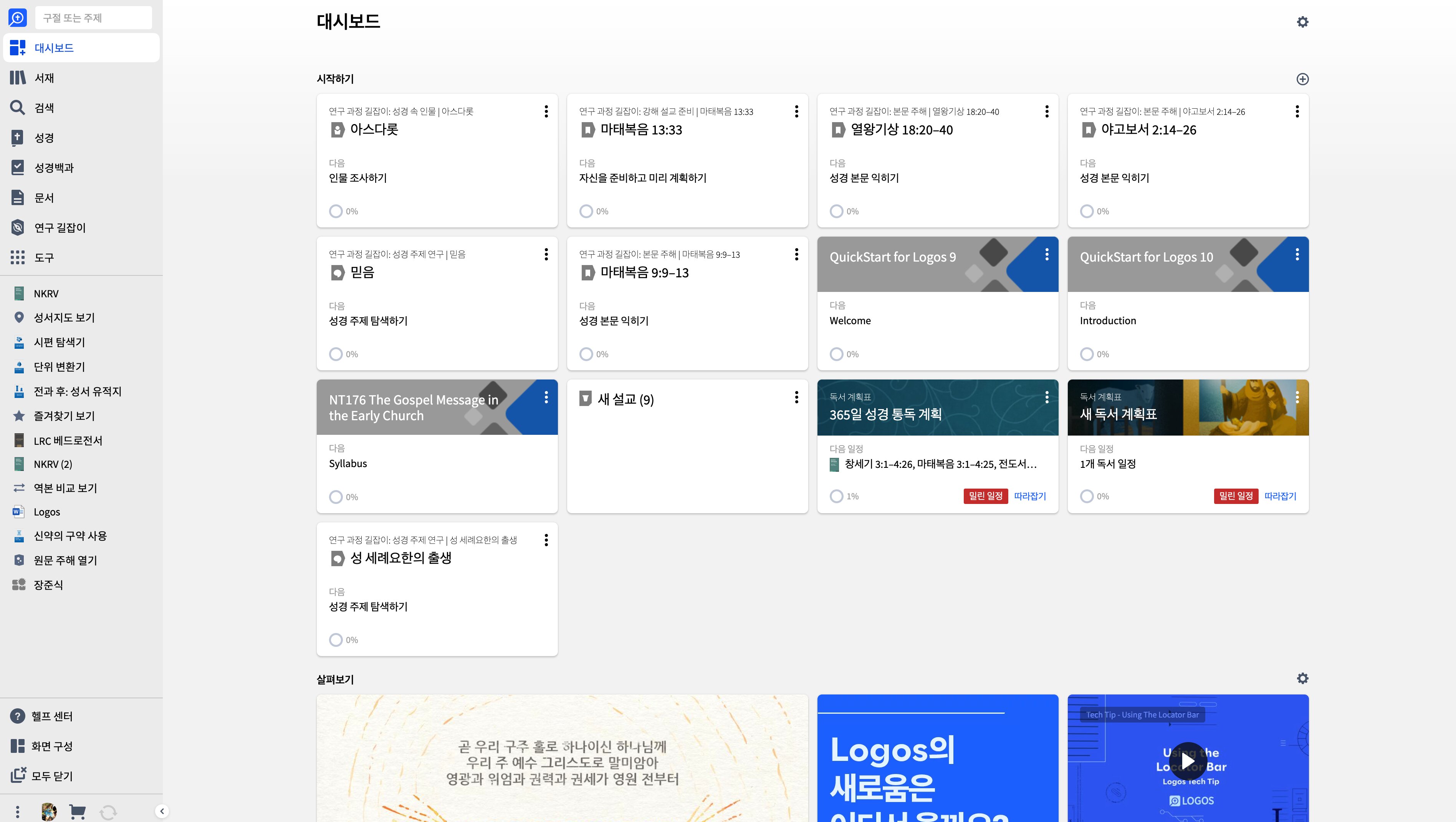
Task: Click the 'Syllabus' next step text
Action: [x=347, y=464]
